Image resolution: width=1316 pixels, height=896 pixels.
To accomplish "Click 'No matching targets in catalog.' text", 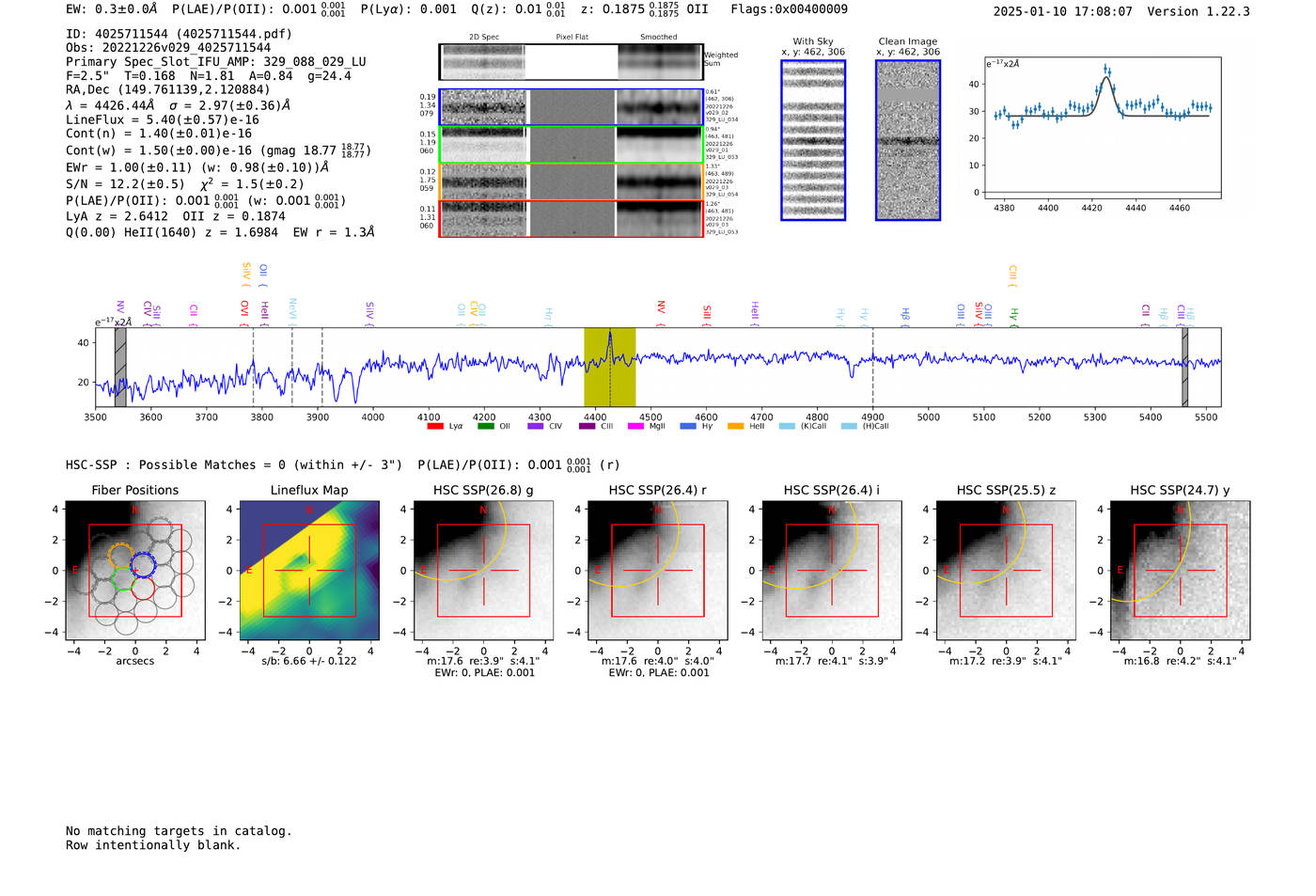I will (x=179, y=831).
